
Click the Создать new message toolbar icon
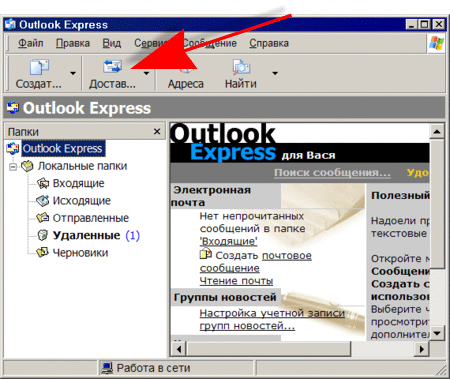click(39, 67)
